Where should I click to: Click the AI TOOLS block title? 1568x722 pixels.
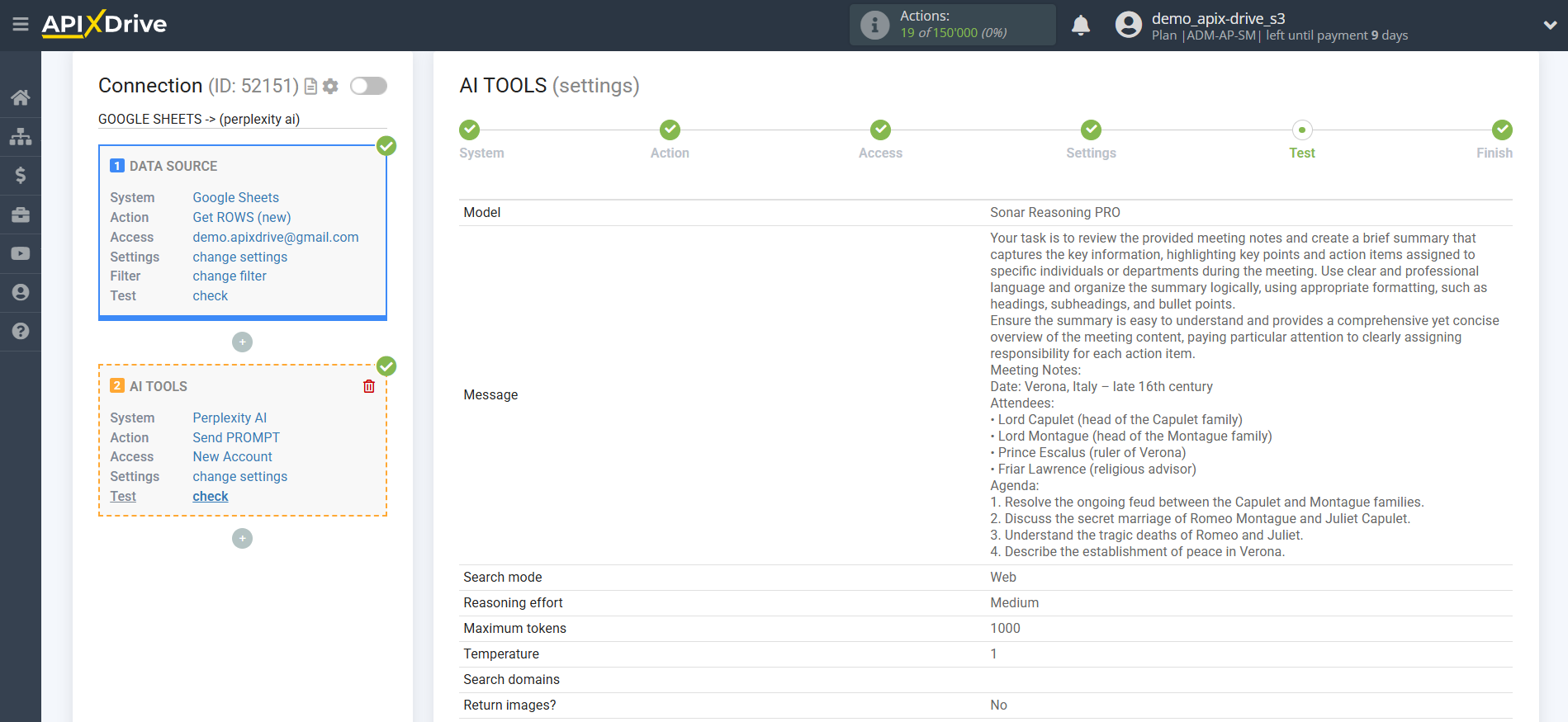(x=159, y=386)
